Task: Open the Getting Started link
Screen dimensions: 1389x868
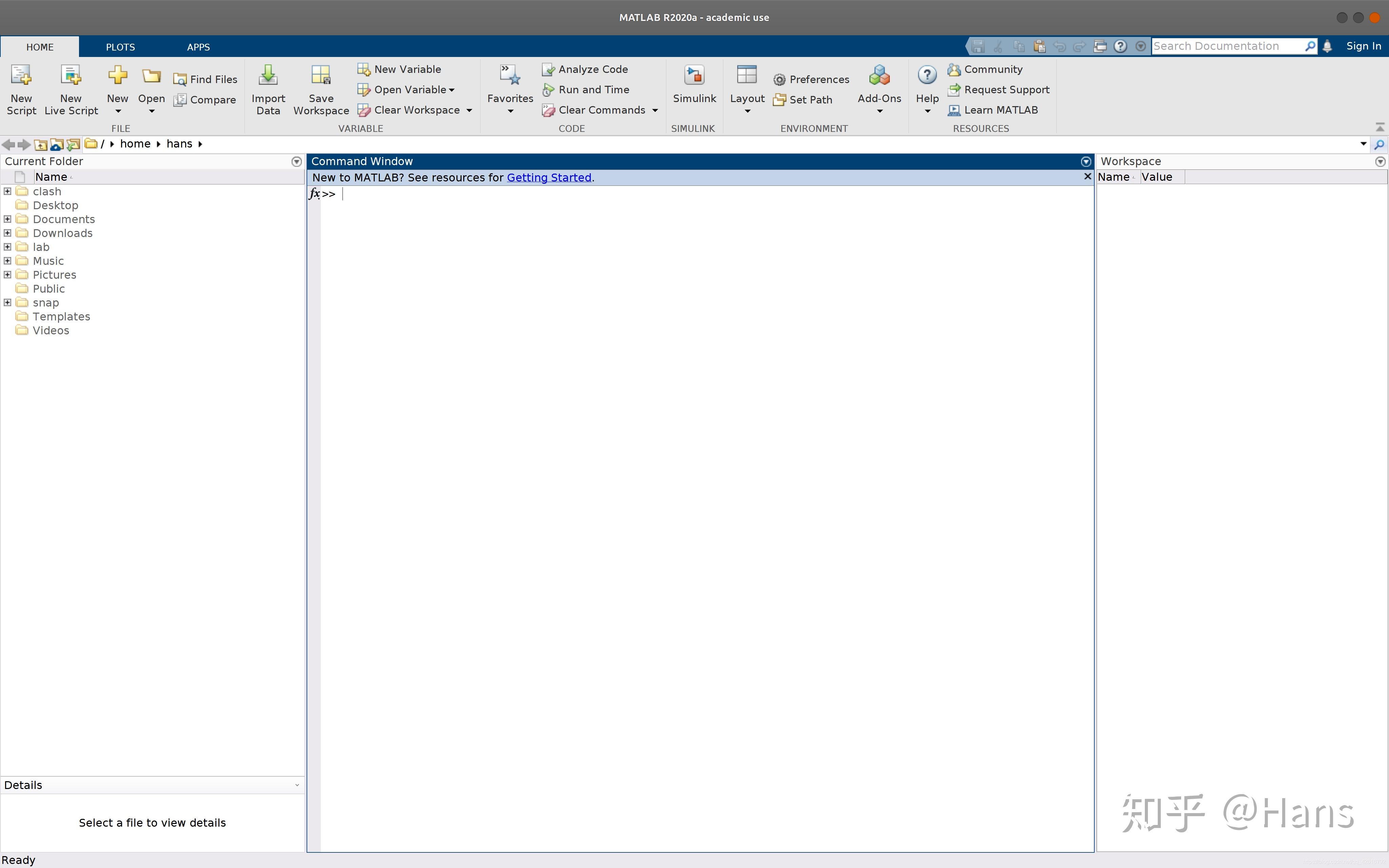Action: tap(549, 178)
